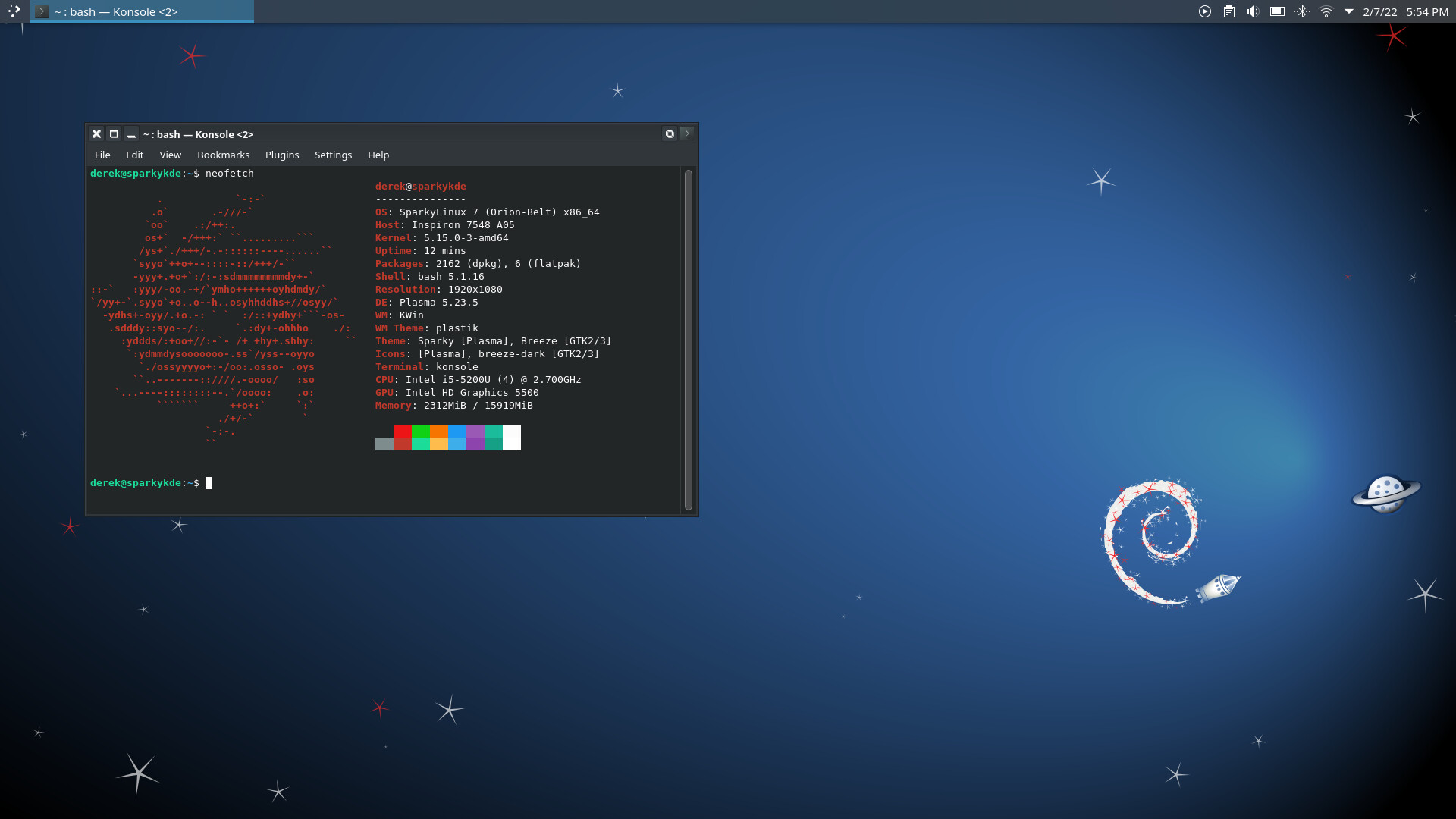
Task: Click the 'Terminal: konsole' line
Action: (427, 367)
